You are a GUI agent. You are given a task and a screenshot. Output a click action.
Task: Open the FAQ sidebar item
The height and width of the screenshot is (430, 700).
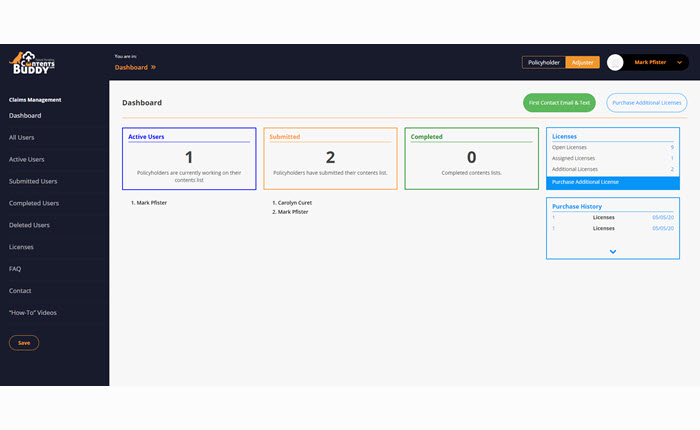point(15,268)
